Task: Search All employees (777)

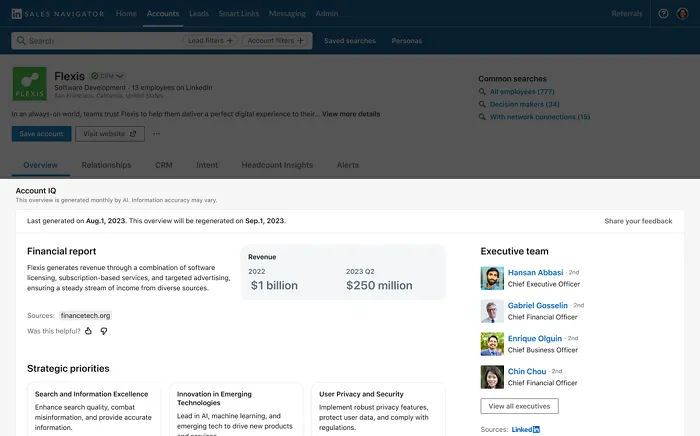Action: (x=522, y=91)
